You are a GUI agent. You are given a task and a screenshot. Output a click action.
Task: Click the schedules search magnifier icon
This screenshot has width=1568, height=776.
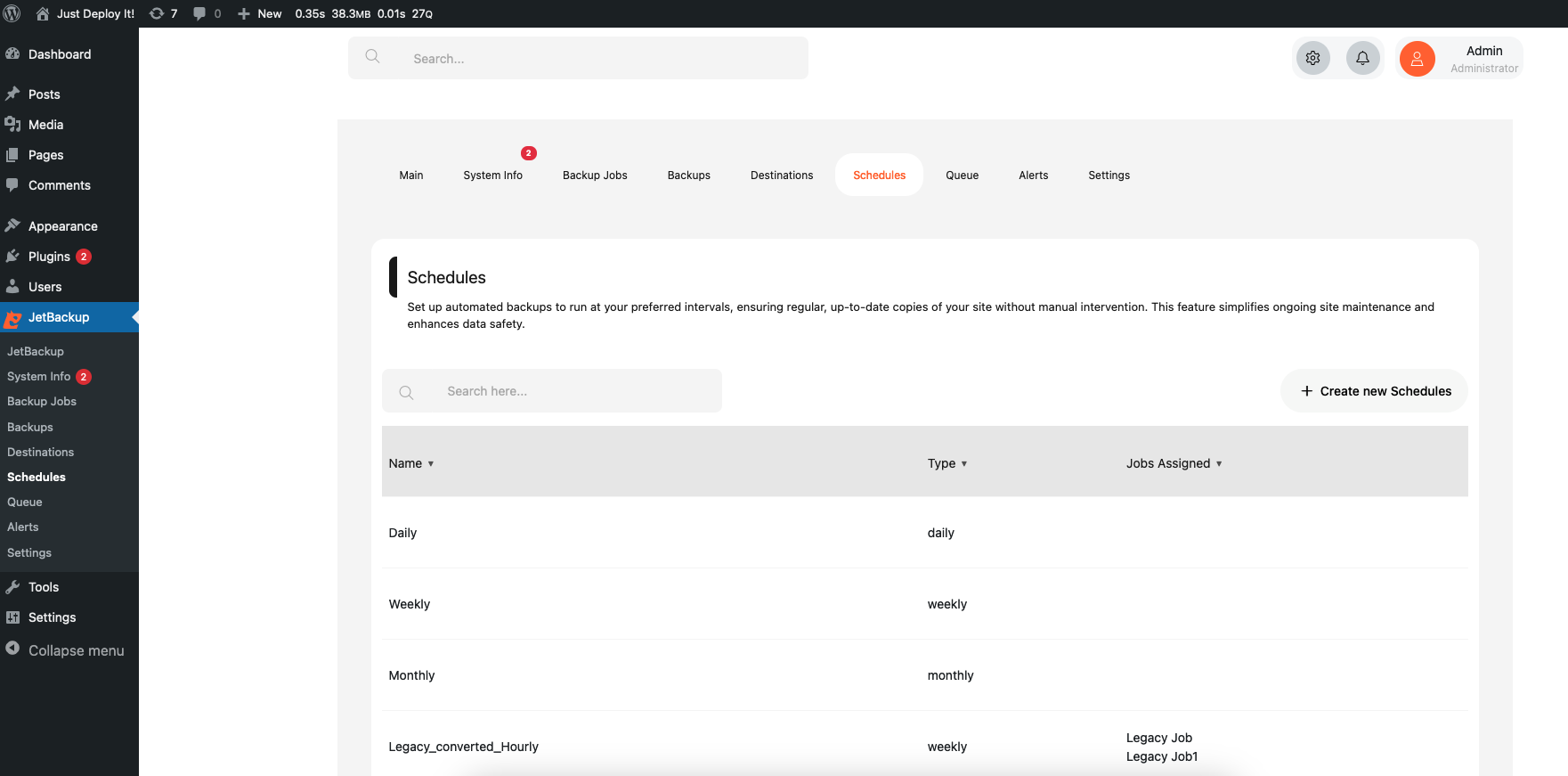[406, 392]
